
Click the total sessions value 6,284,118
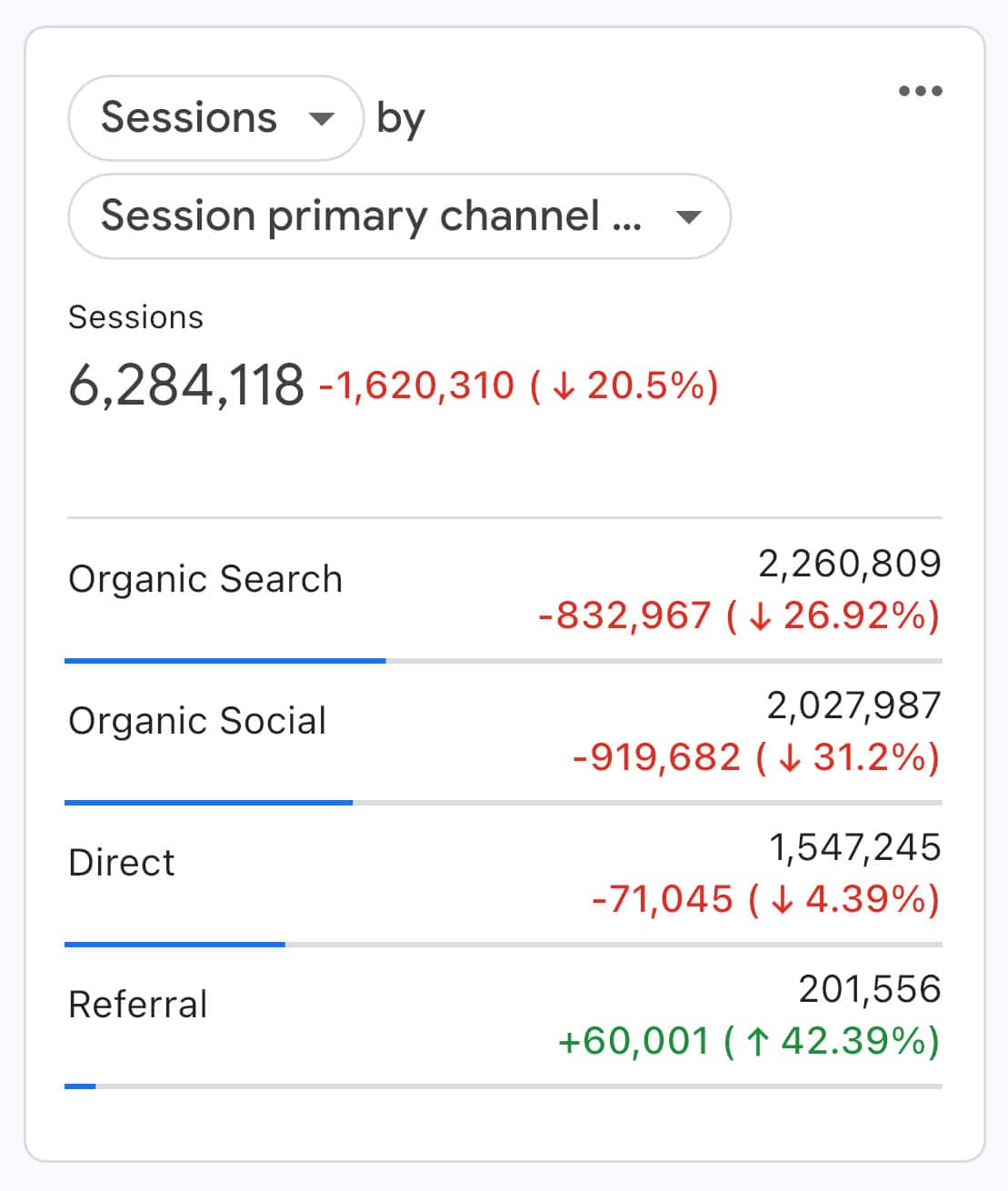(186, 385)
